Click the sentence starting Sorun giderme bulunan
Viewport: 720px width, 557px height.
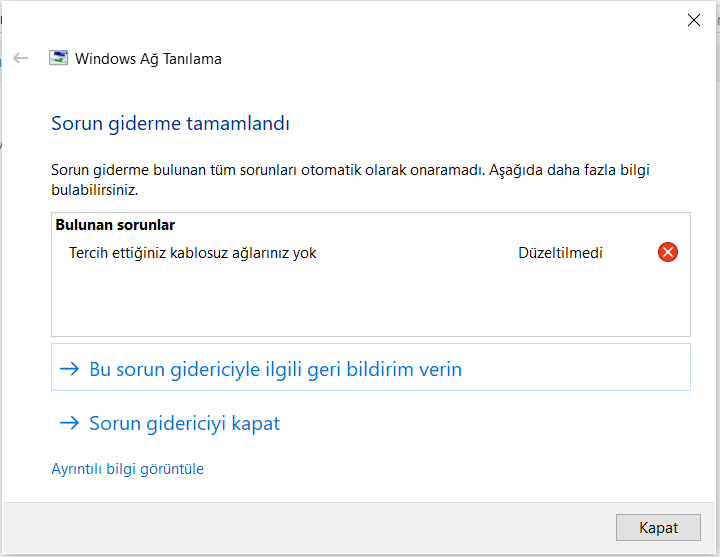click(350, 180)
